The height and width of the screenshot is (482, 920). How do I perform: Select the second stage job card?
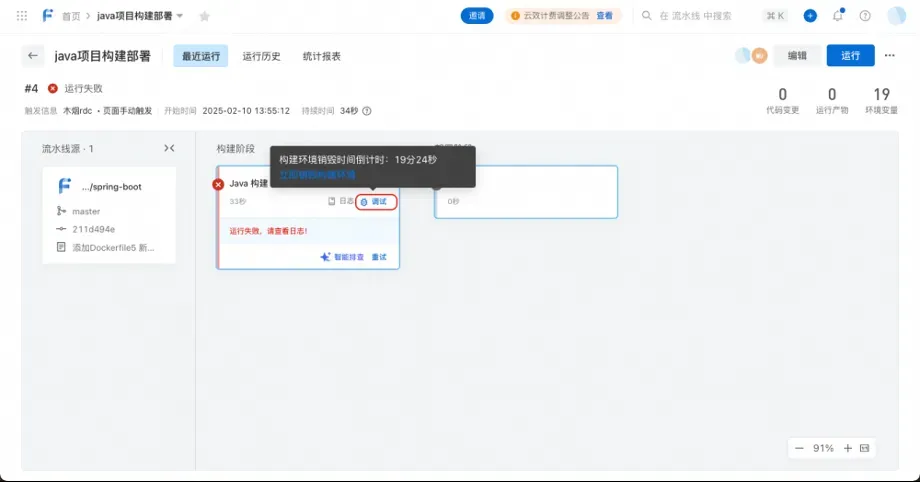click(x=526, y=192)
